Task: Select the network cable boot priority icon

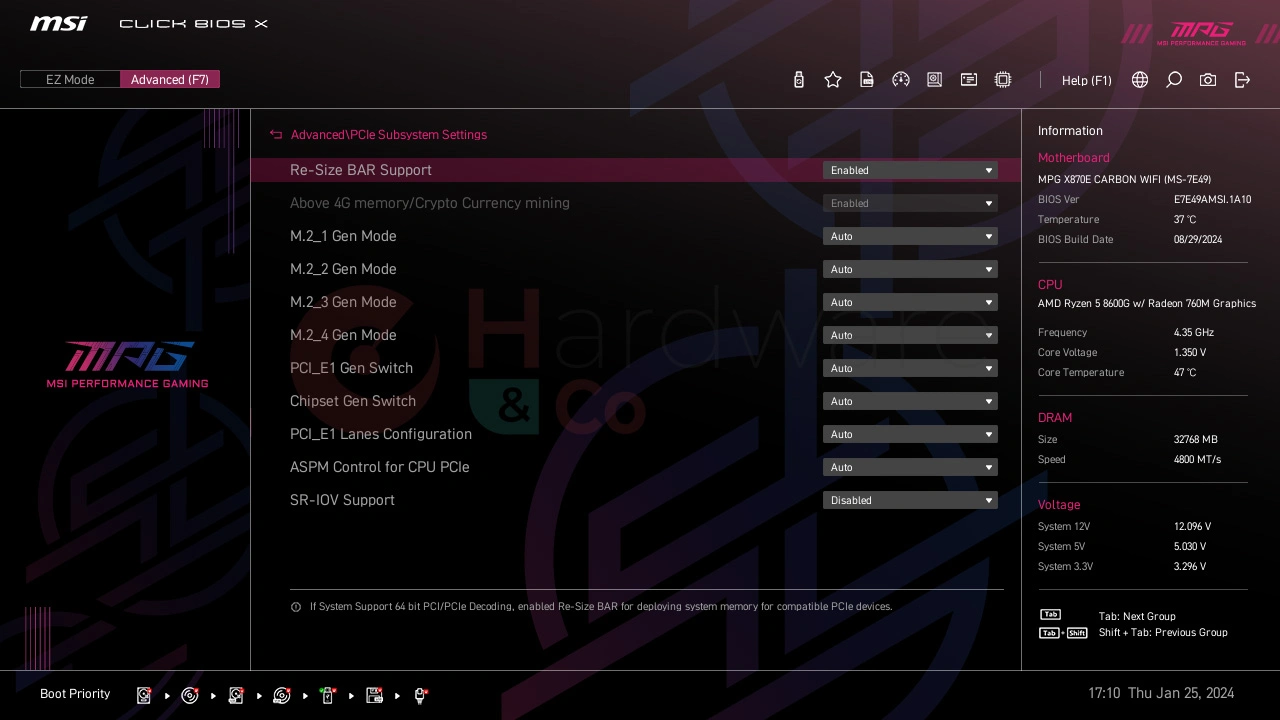Action: pyautogui.click(x=421, y=695)
